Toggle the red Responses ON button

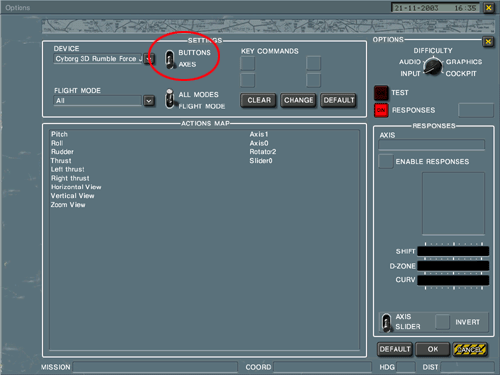click(381, 110)
